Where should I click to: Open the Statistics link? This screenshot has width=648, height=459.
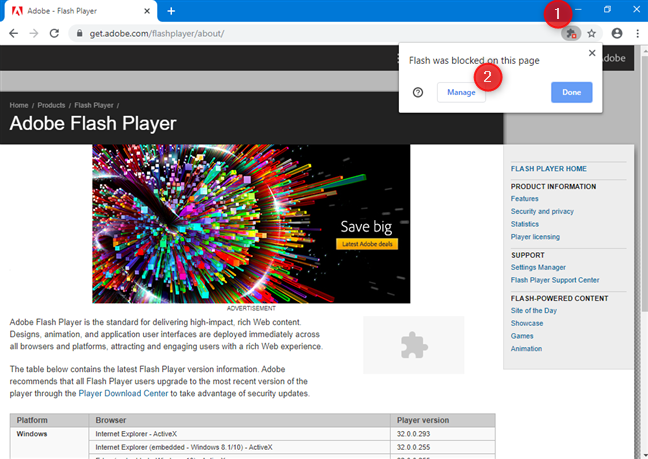(524, 224)
